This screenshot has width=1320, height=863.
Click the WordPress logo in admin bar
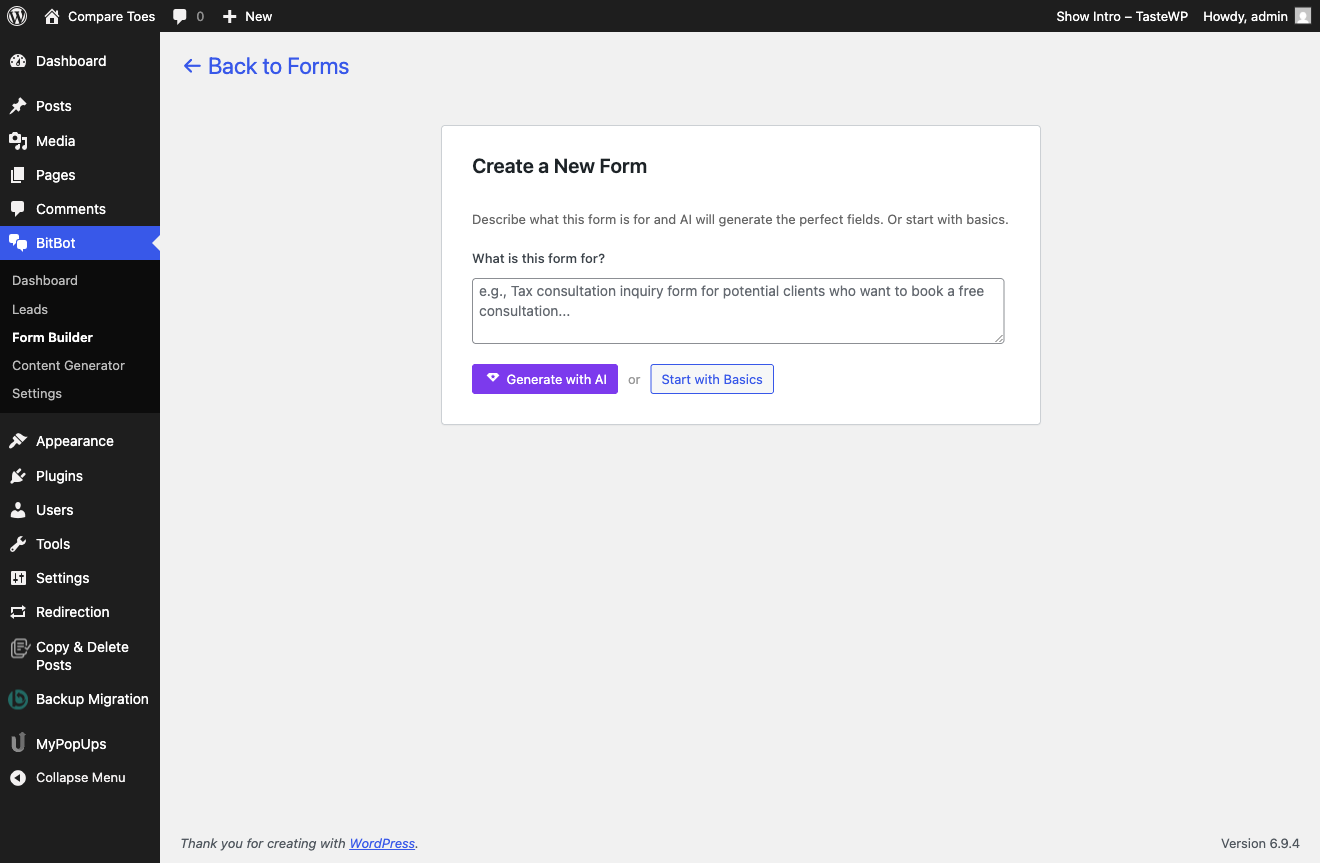(16, 16)
